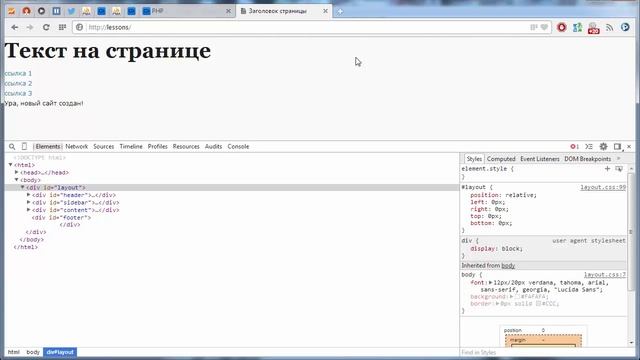Click the site info globe icon in address bar

click(x=80, y=27)
